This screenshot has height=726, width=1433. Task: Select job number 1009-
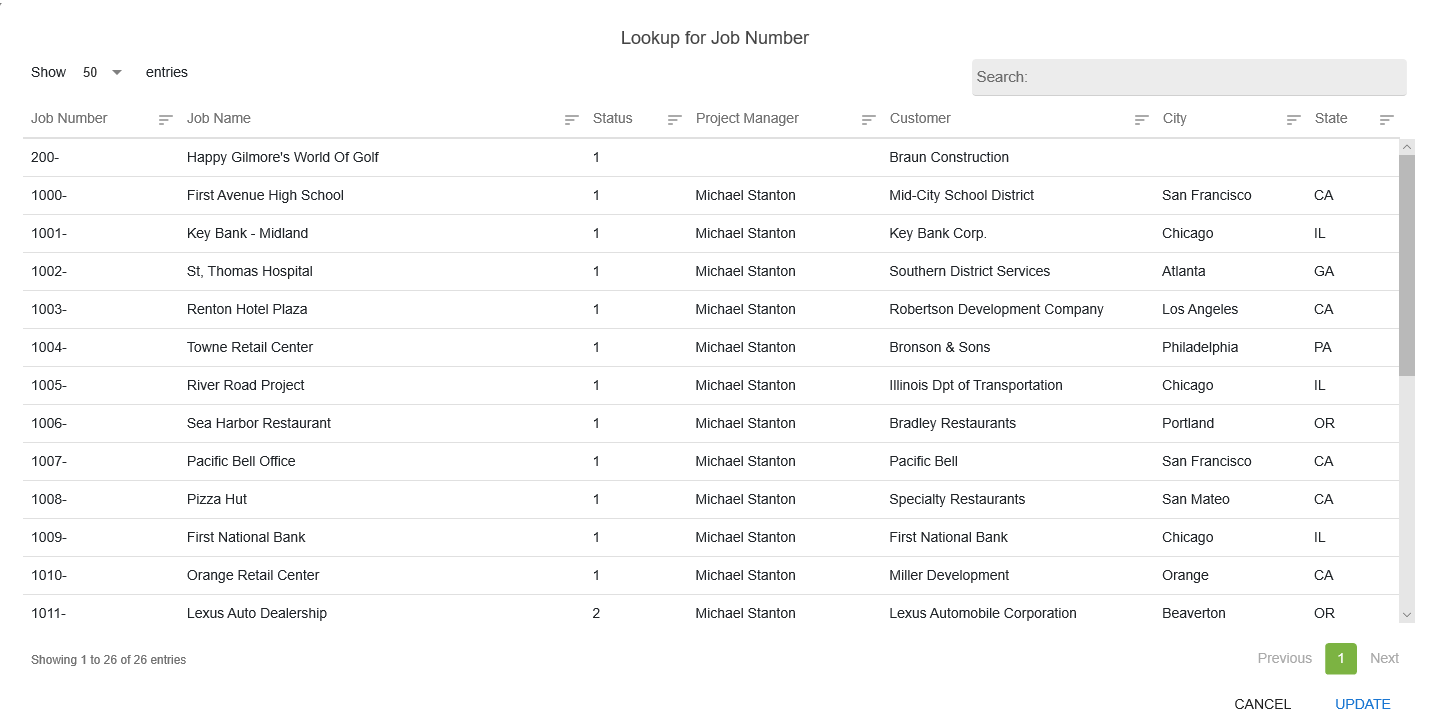pos(49,537)
